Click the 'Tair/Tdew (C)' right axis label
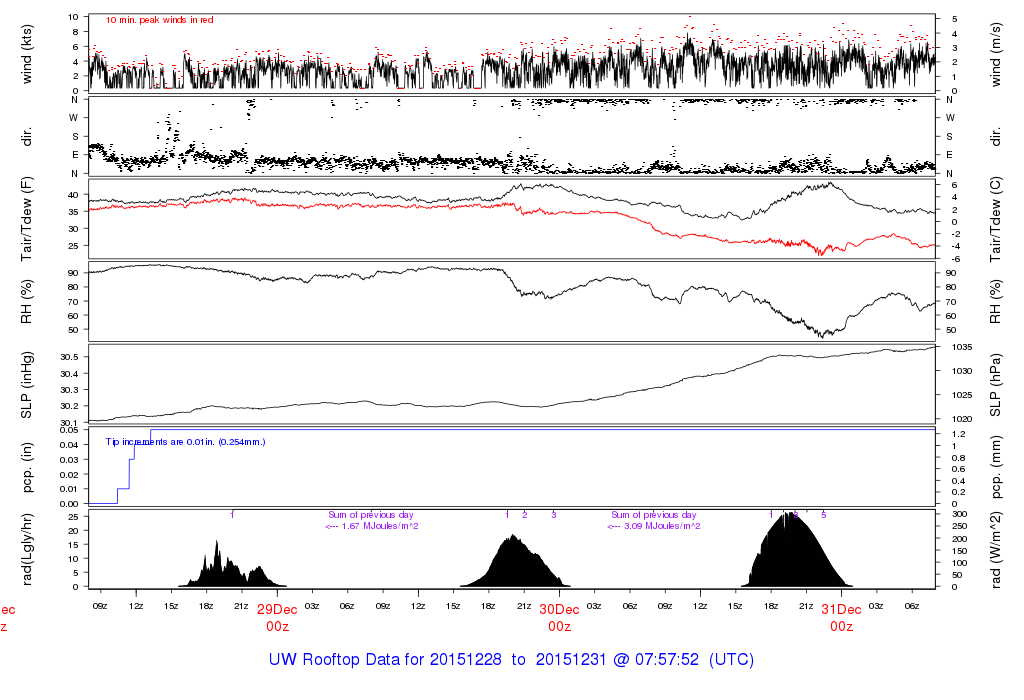The width and height of the screenshot is (1024, 700). point(997,219)
